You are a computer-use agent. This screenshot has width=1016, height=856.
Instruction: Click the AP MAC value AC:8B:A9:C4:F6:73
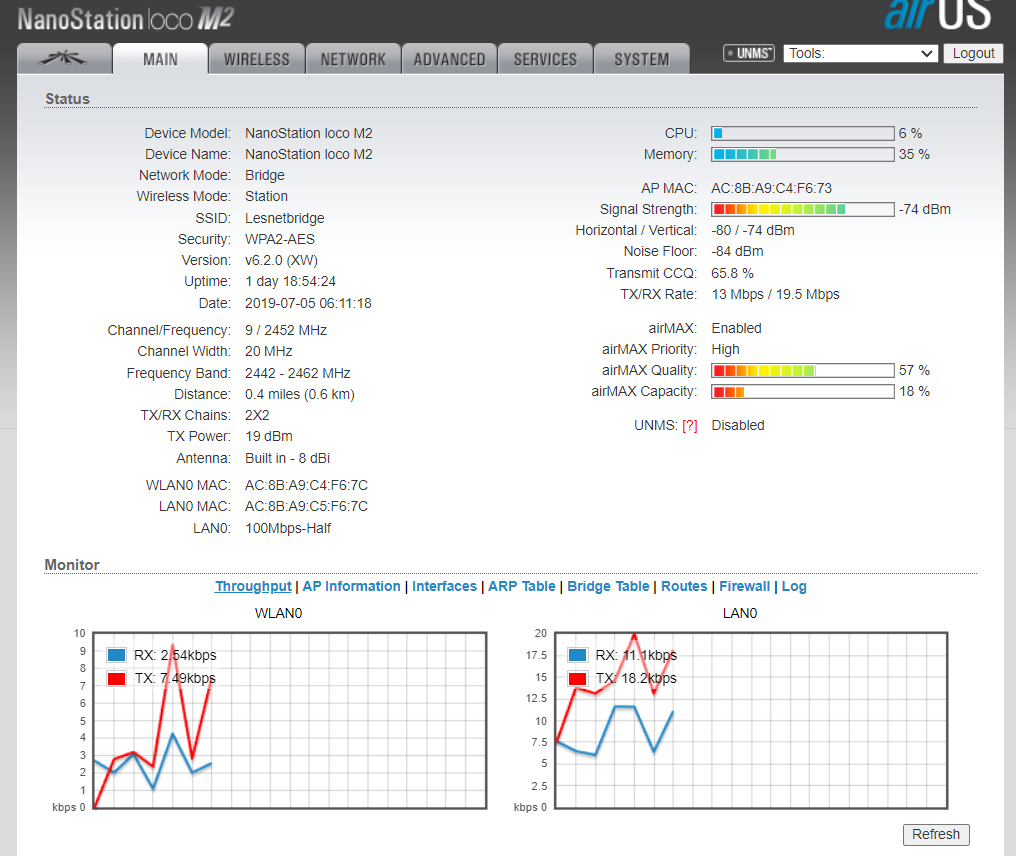click(772, 189)
